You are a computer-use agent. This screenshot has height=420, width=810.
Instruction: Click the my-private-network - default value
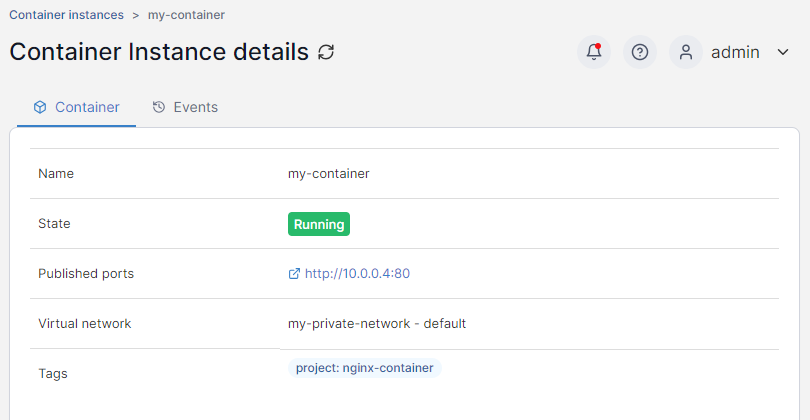point(377,323)
